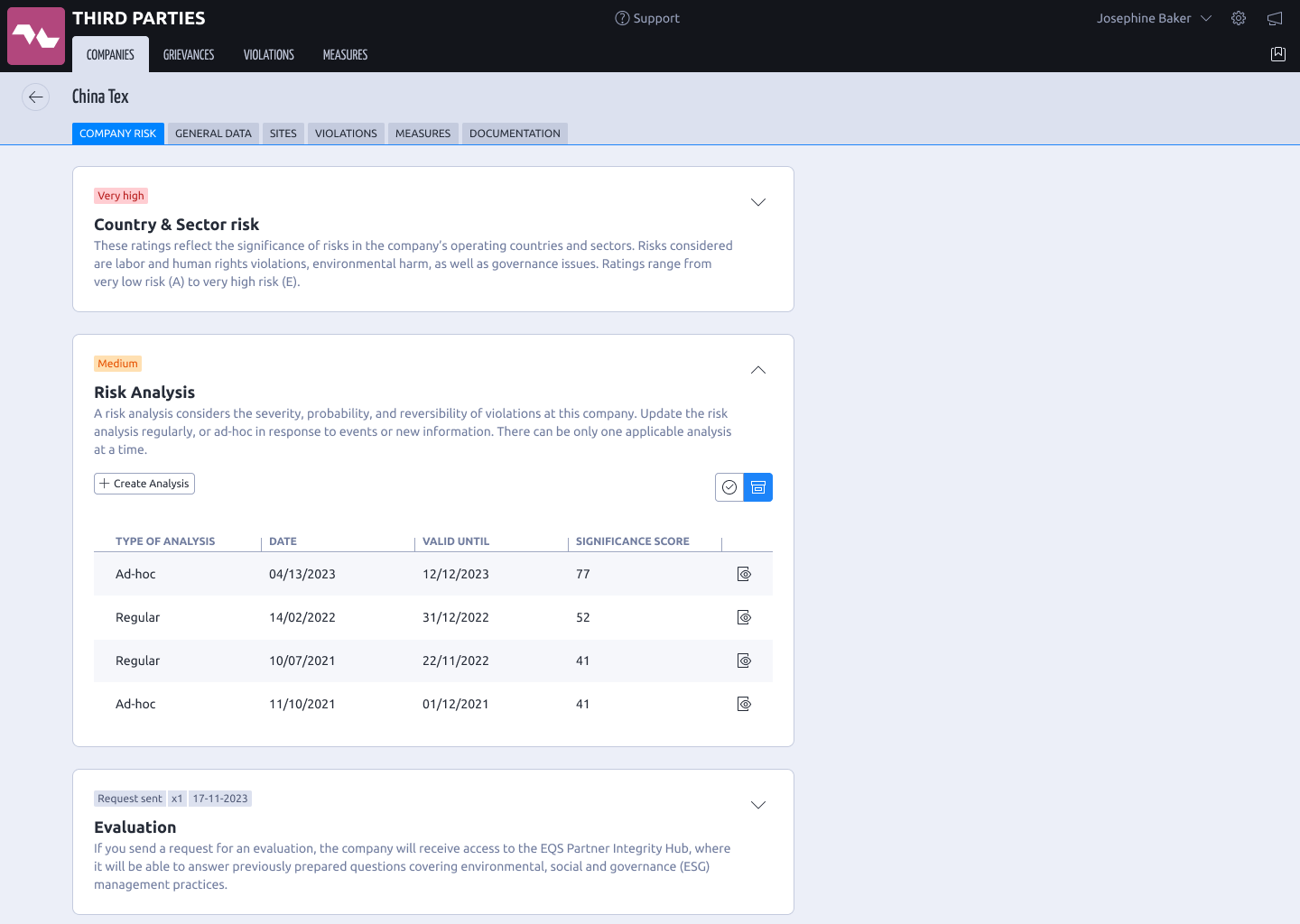Open the Support help icon
This screenshot has width=1300, height=924.
[622, 18]
